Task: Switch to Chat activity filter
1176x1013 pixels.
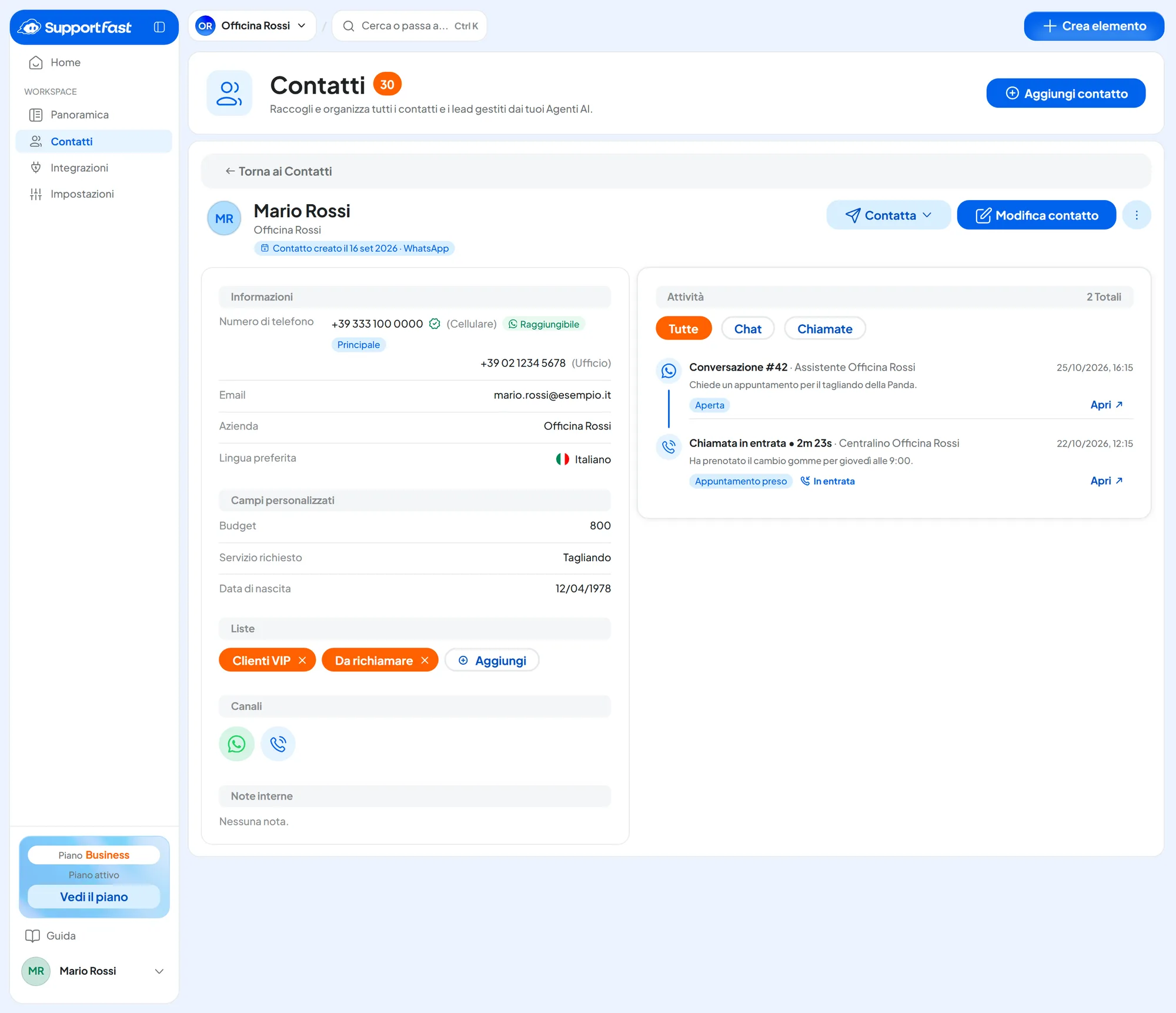Action: point(747,328)
